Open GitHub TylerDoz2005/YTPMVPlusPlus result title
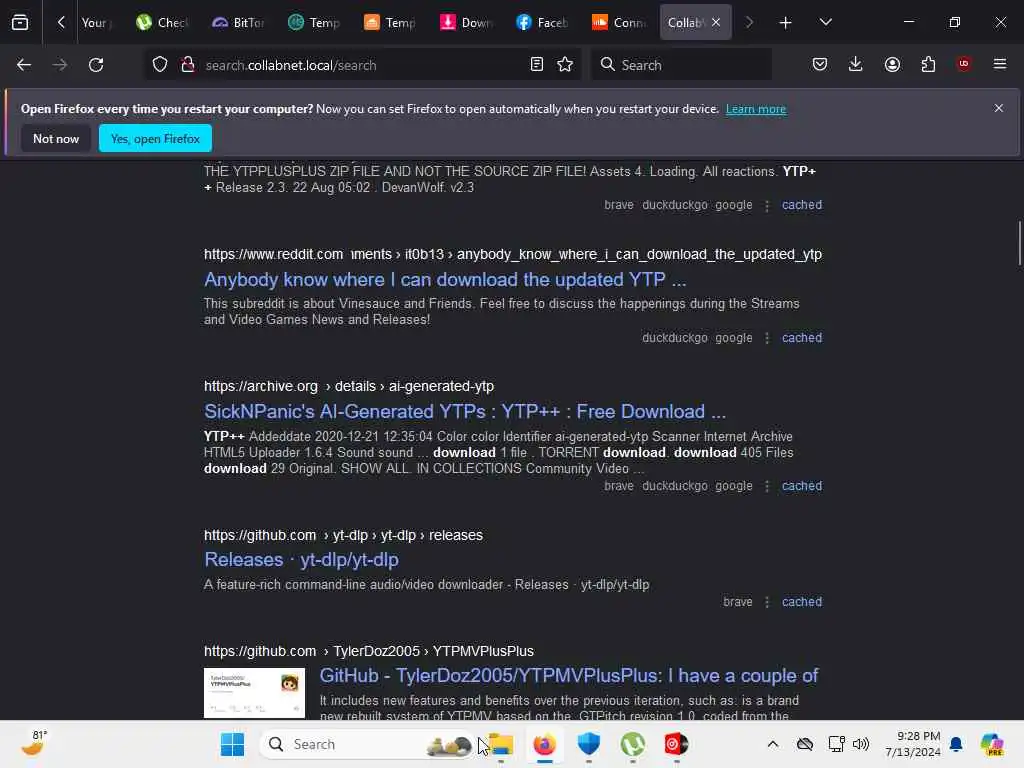Screen dimensions: 1024x768 click(568, 676)
